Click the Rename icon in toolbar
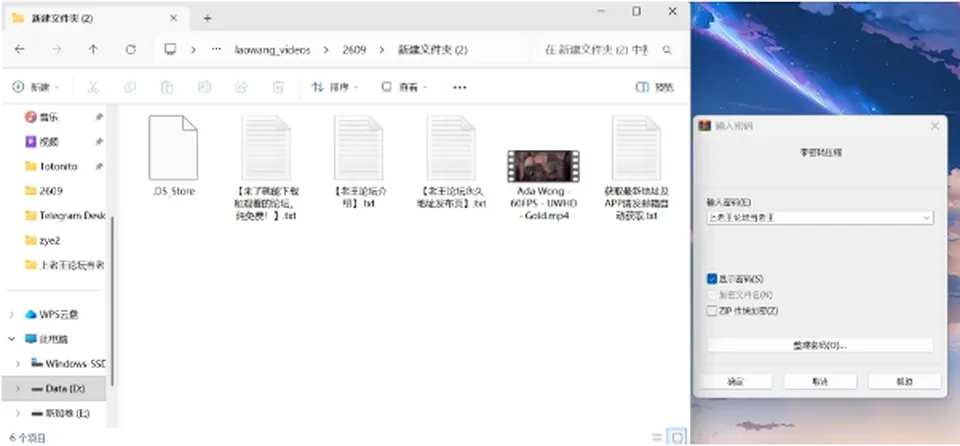 click(x=204, y=88)
